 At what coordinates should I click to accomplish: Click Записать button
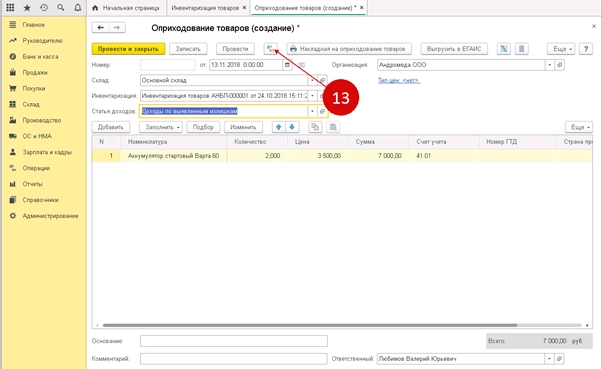(188, 49)
